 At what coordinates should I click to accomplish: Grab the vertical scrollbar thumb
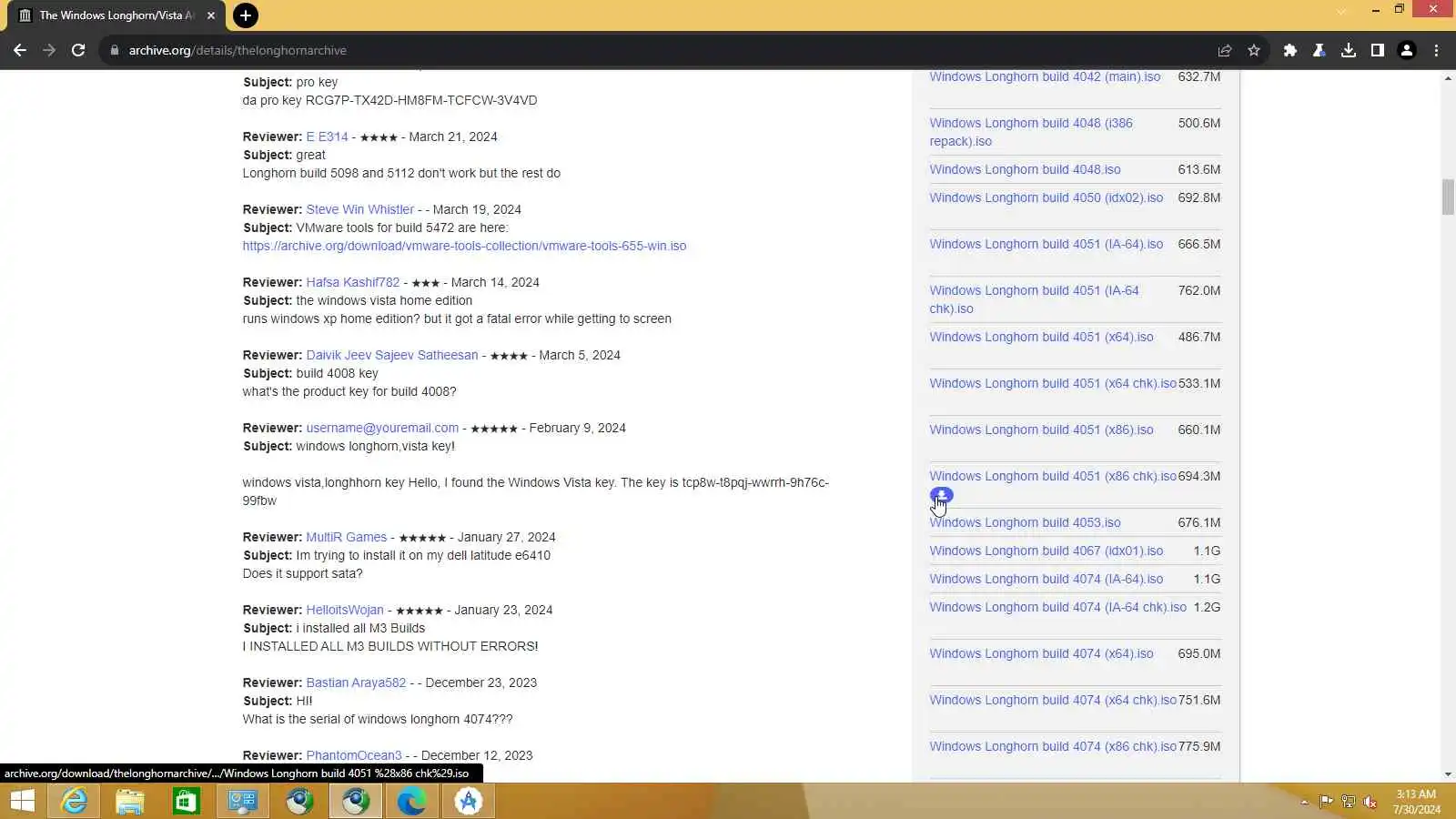1448,197
